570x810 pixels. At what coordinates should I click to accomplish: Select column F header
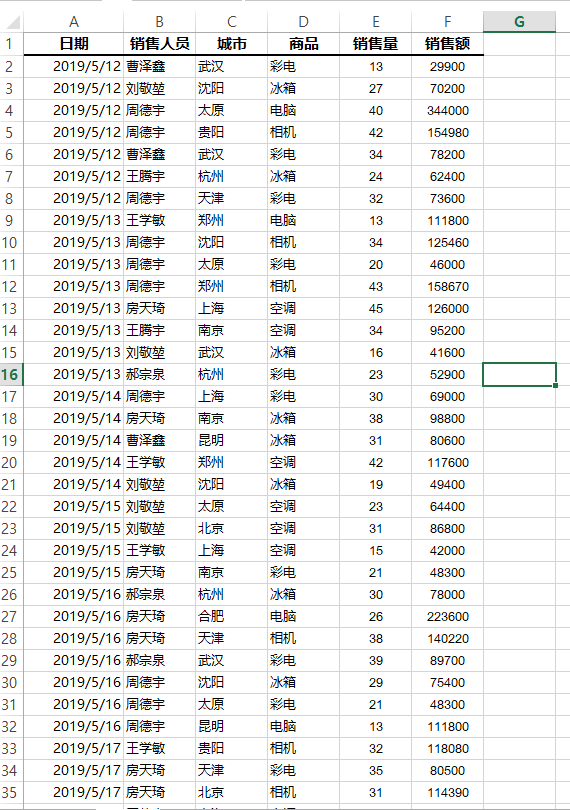click(x=448, y=22)
